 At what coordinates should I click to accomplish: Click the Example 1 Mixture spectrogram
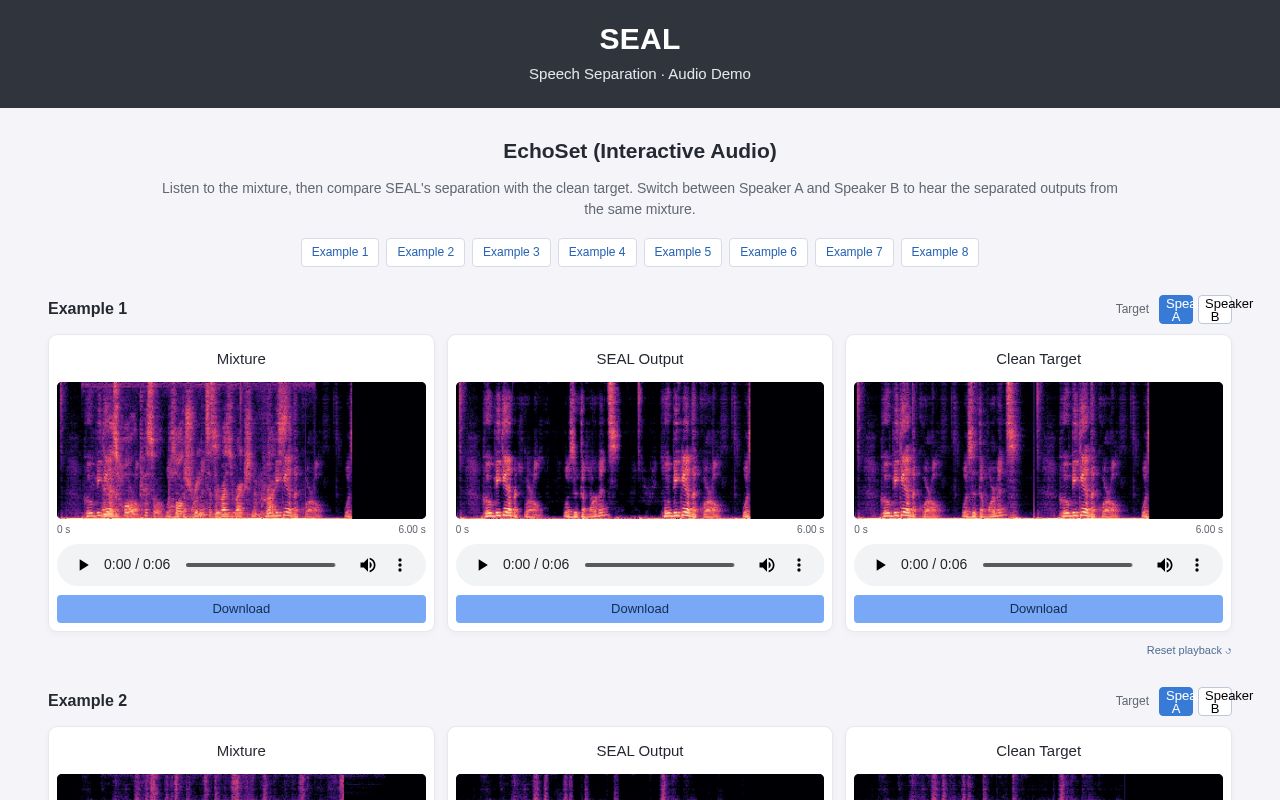(x=241, y=450)
